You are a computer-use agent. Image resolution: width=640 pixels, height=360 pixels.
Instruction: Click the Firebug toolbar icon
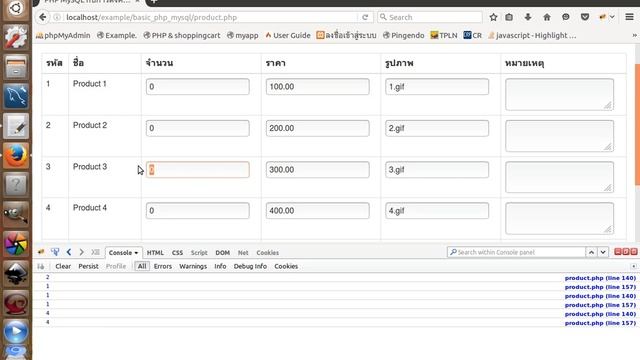tap(602, 17)
